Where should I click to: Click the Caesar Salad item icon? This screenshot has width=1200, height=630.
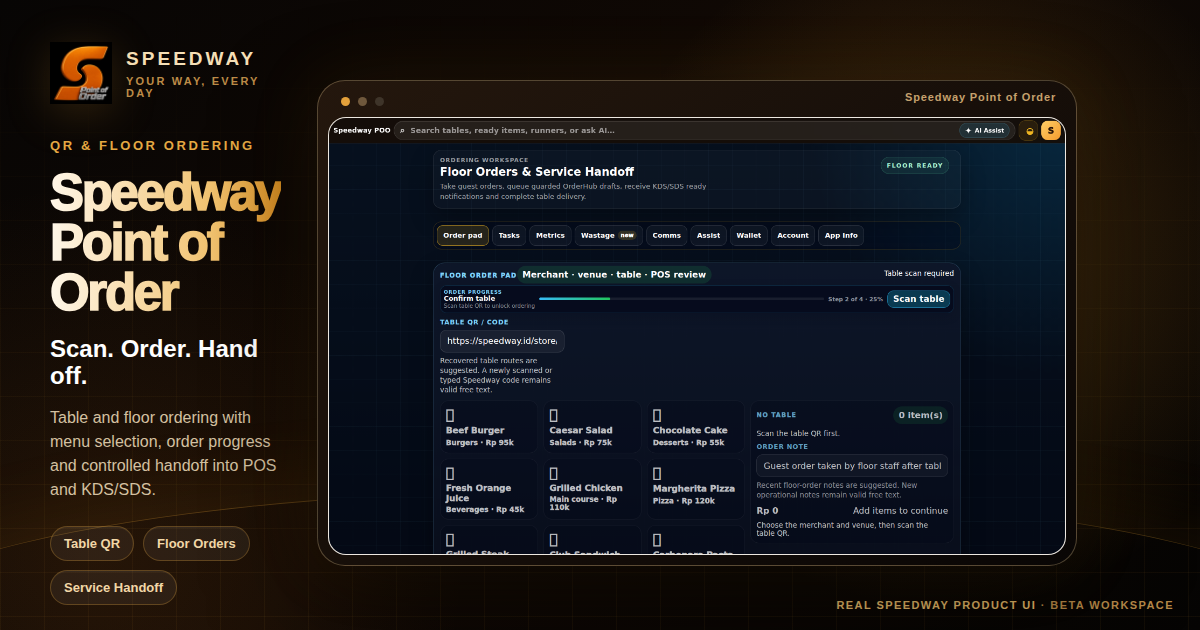point(553,415)
